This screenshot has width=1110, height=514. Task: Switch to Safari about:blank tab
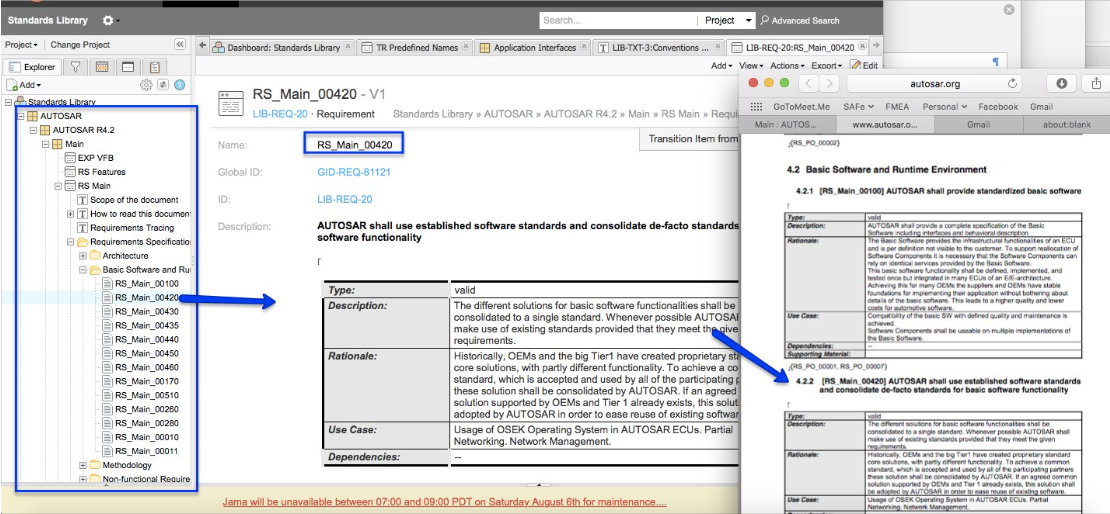coord(1067,125)
